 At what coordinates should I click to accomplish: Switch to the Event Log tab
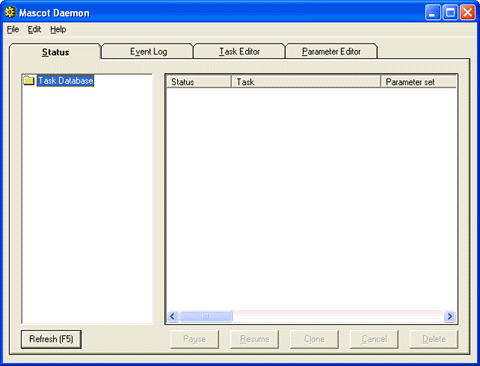tap(148, 51)
